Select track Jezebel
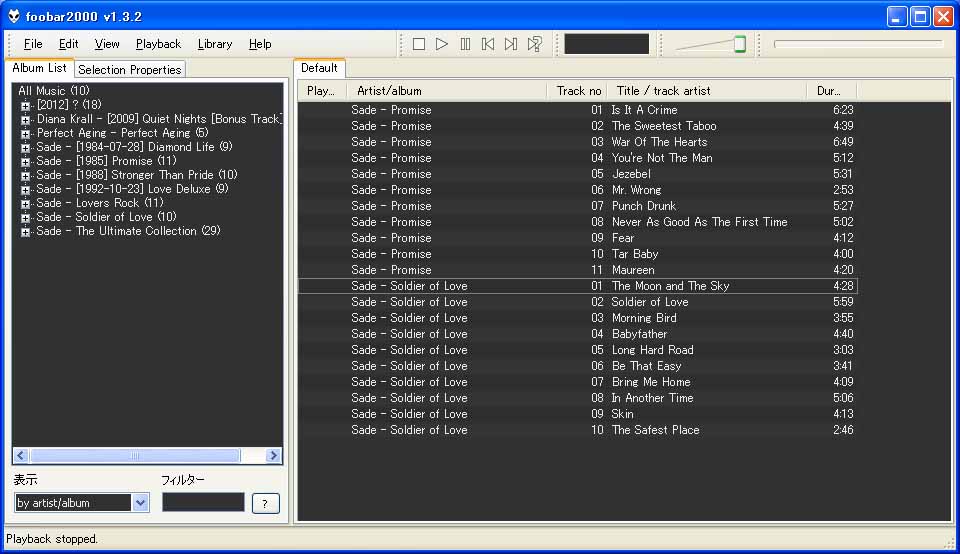 577,174
